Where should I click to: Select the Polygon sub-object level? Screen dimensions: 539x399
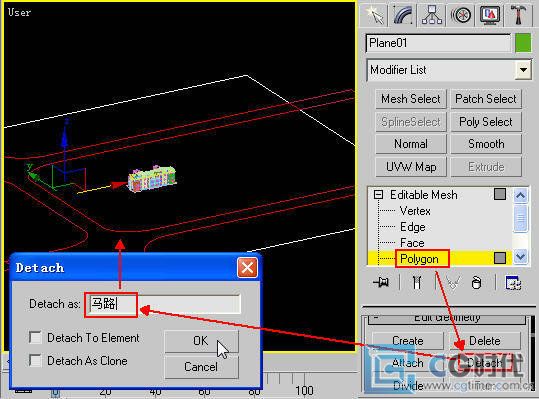419,259
